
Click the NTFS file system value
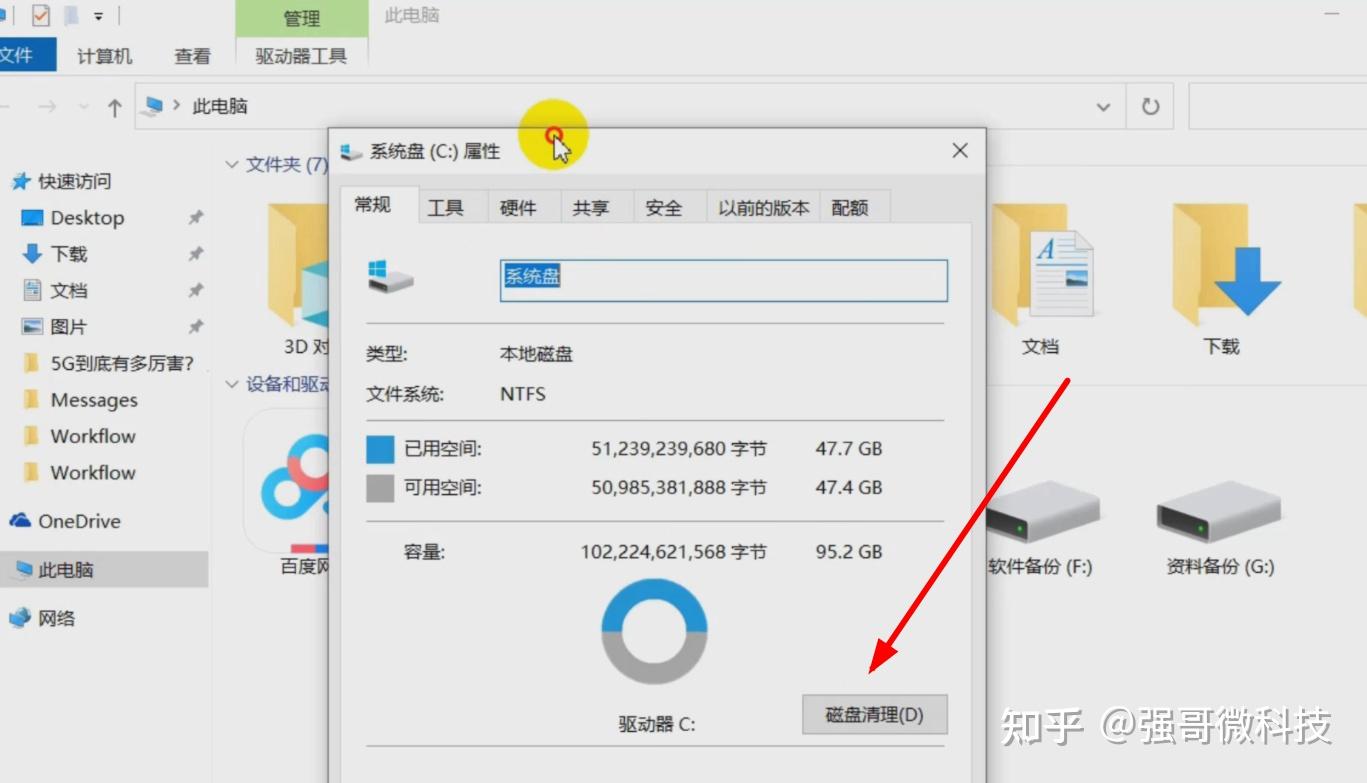tap(523, 394)
